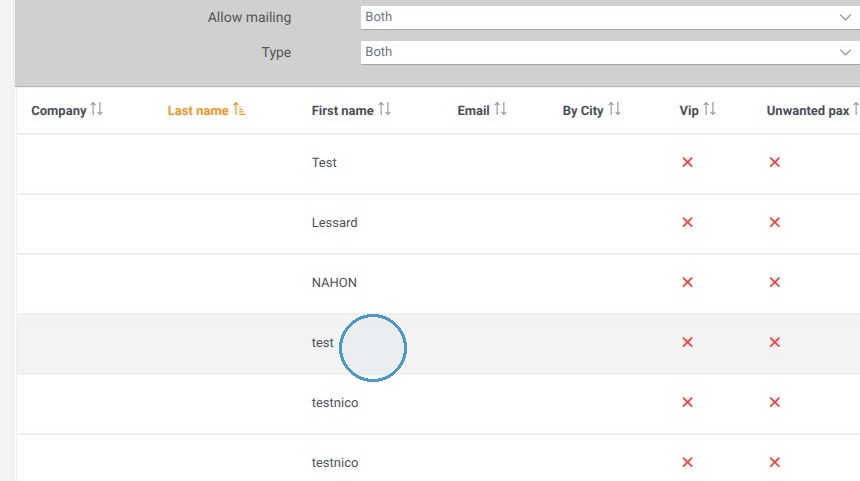Viewport: 860px width, 481px height.
Task: Click the Email column header text
Action: click(x=473, y=111)
